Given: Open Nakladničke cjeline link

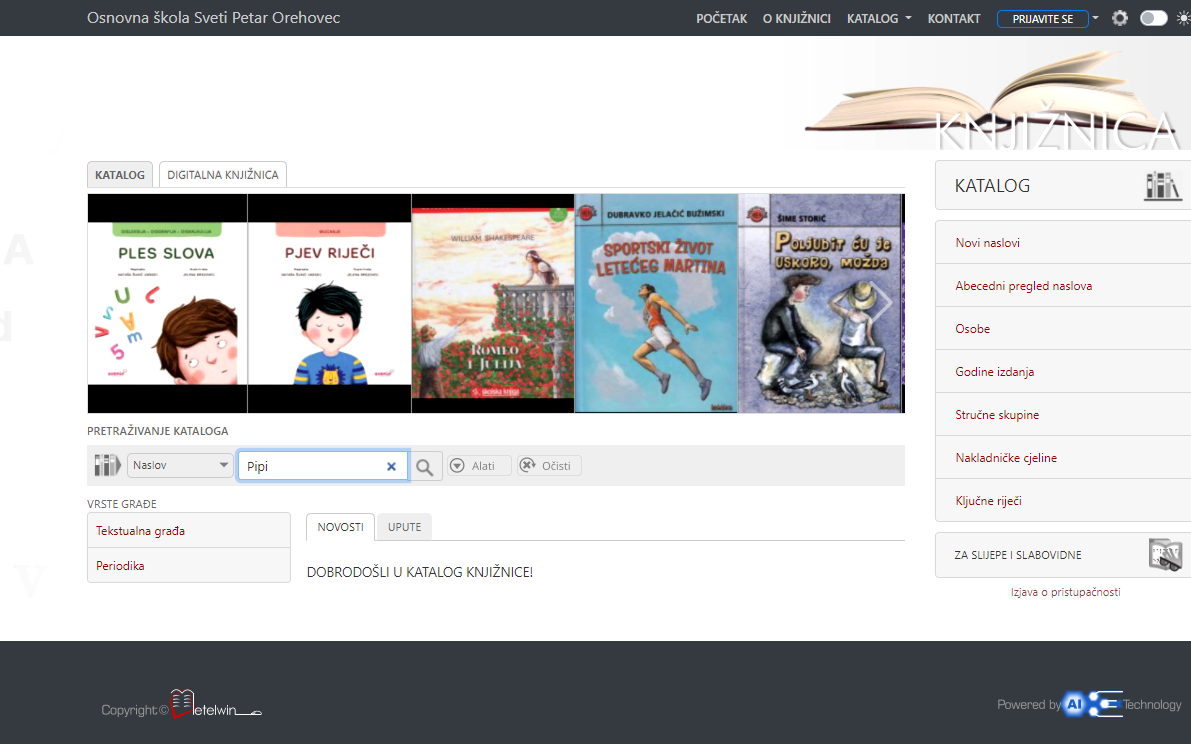Looking at the screenshot, I should [1006, 458].
